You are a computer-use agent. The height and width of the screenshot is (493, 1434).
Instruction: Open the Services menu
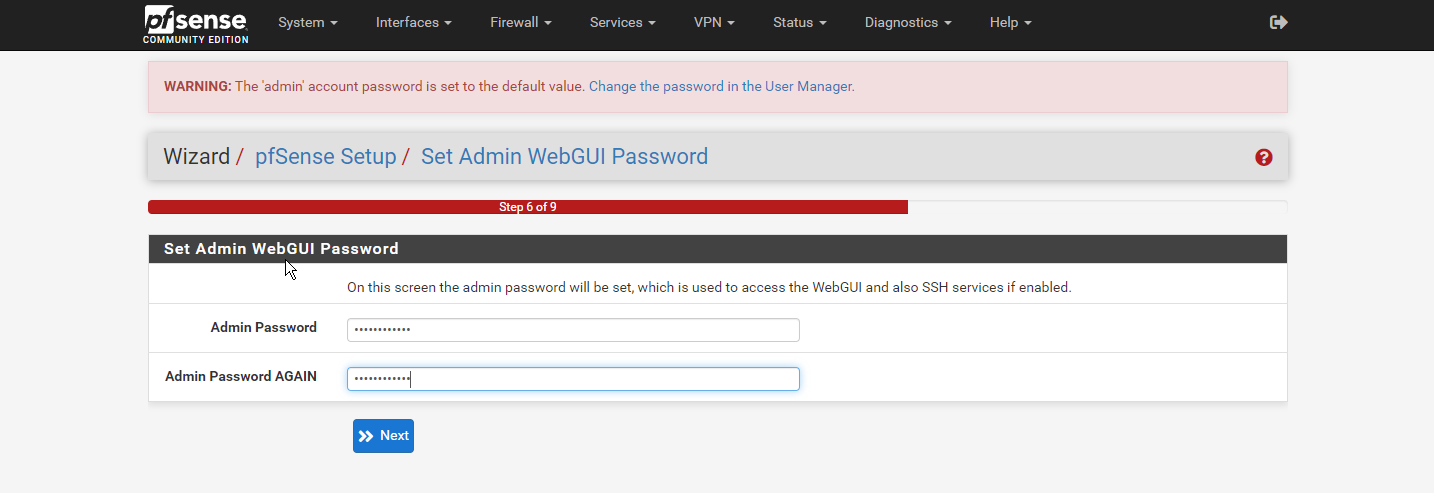(623, 22)
